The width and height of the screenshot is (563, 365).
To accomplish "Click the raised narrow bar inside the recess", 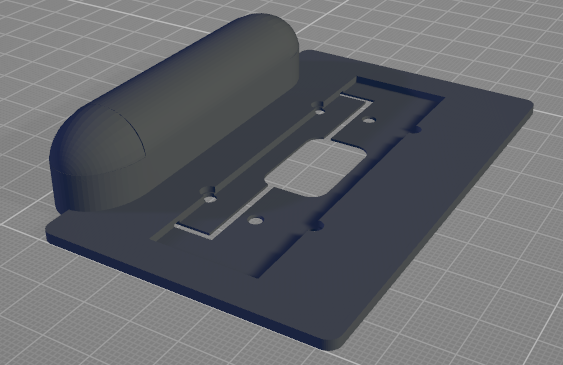I will [275, 165].
